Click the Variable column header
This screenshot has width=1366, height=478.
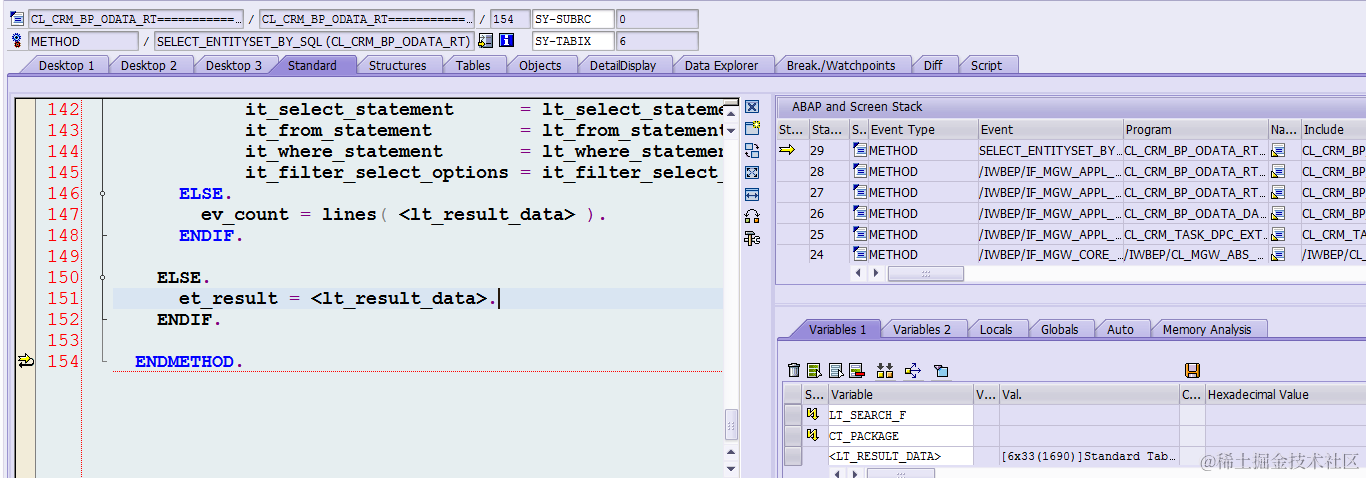pos(899,394)
